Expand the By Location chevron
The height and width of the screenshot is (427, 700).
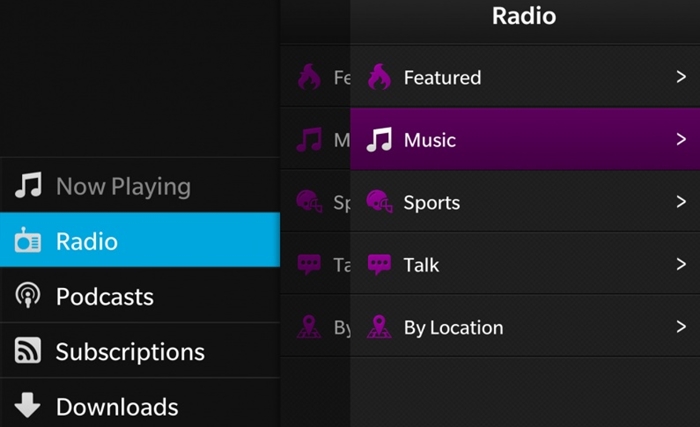[x=681, y=327]
